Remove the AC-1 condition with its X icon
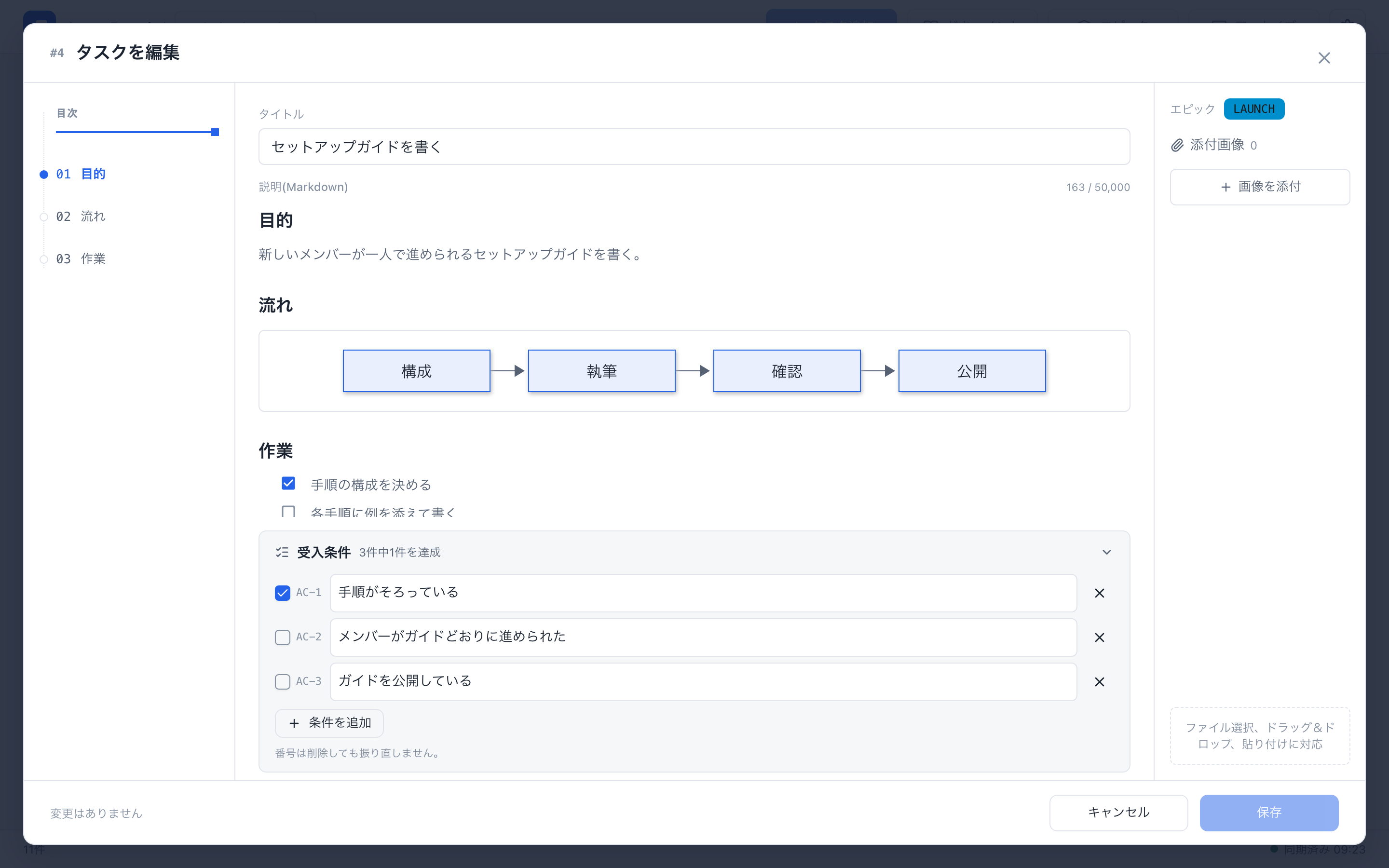The image size is (1389, 868). pyautogui.click(x=1099, y=593)
